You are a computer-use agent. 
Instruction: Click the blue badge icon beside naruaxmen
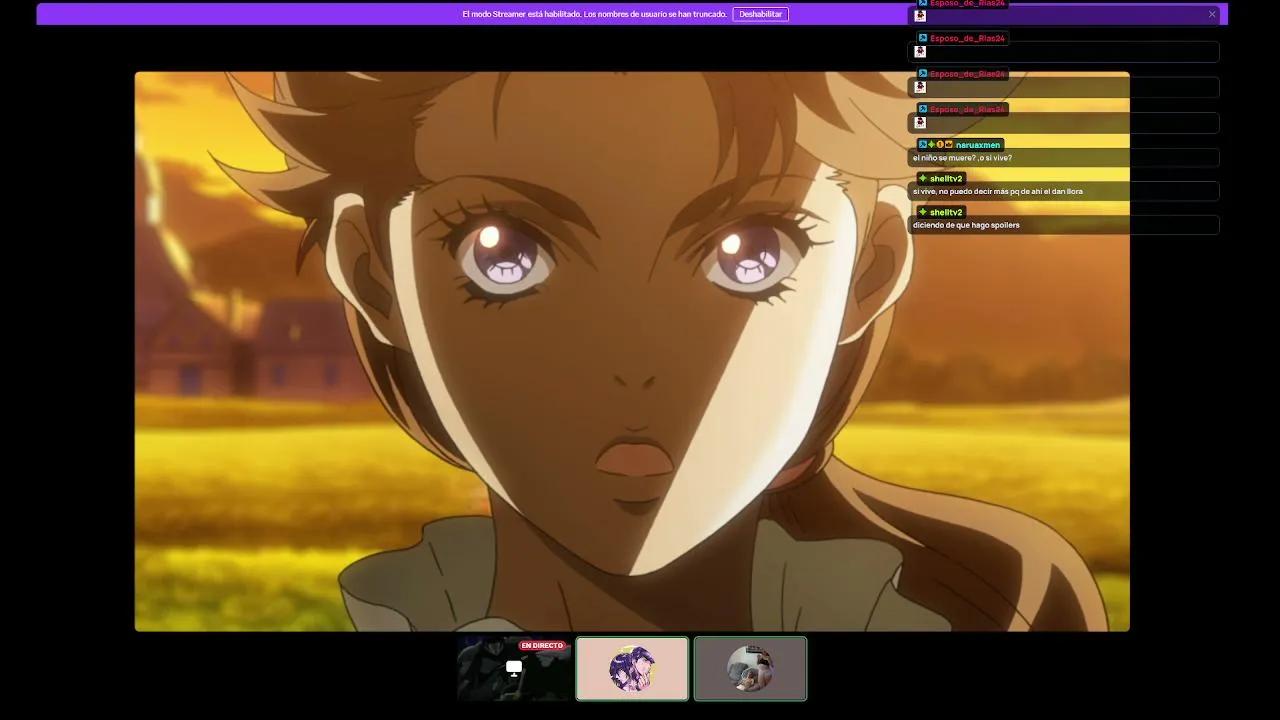(923, 145)
